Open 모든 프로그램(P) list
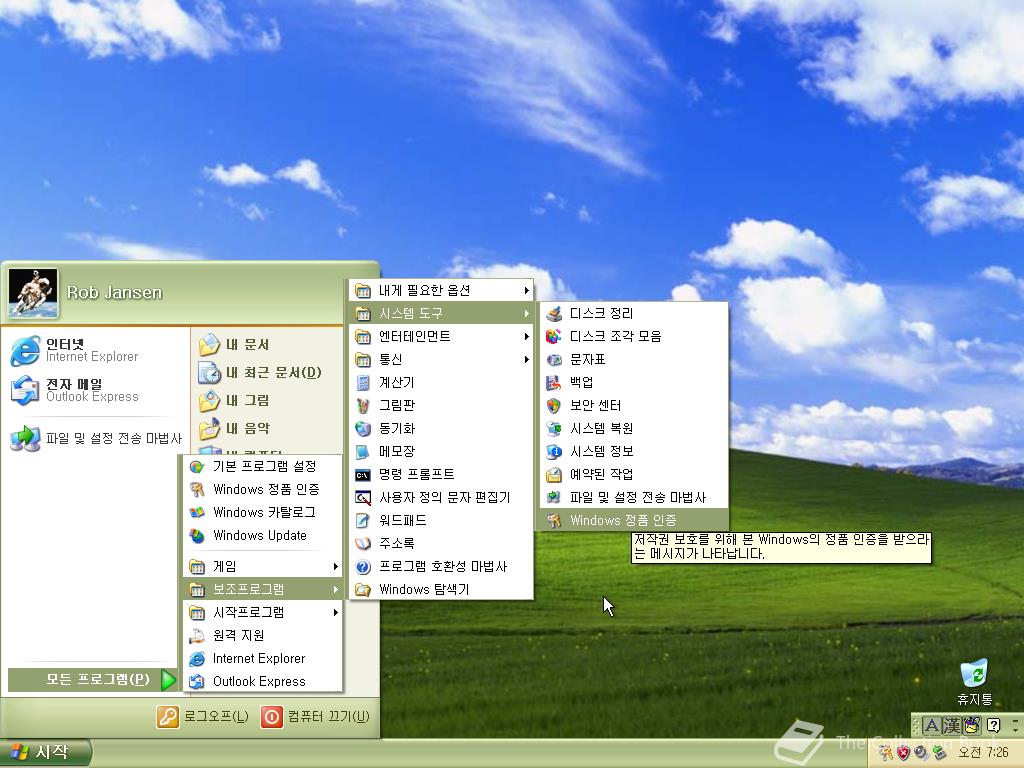Screen dimensions: 1024x768 point(92,680)
